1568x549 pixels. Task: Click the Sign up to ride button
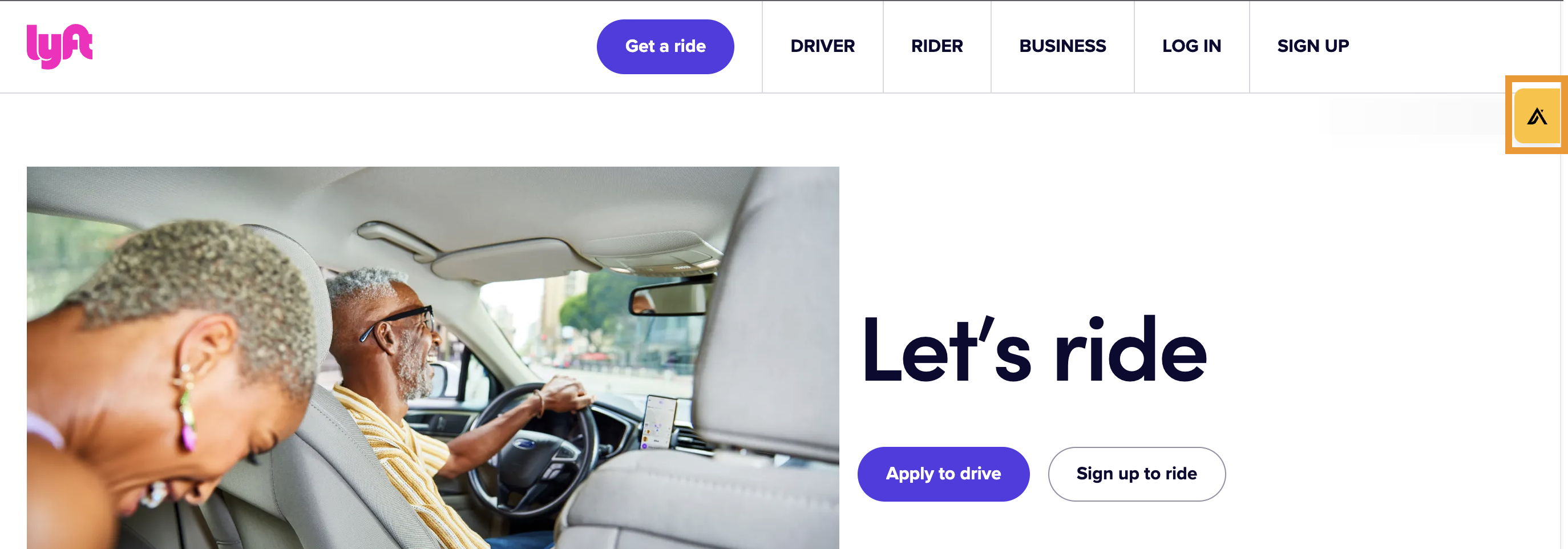[x=1137, y=474]
